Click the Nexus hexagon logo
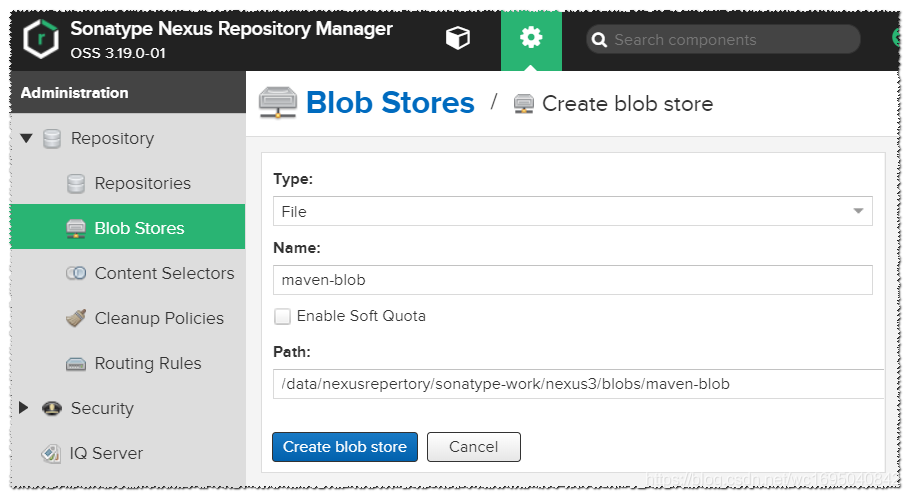 (41, 39)
